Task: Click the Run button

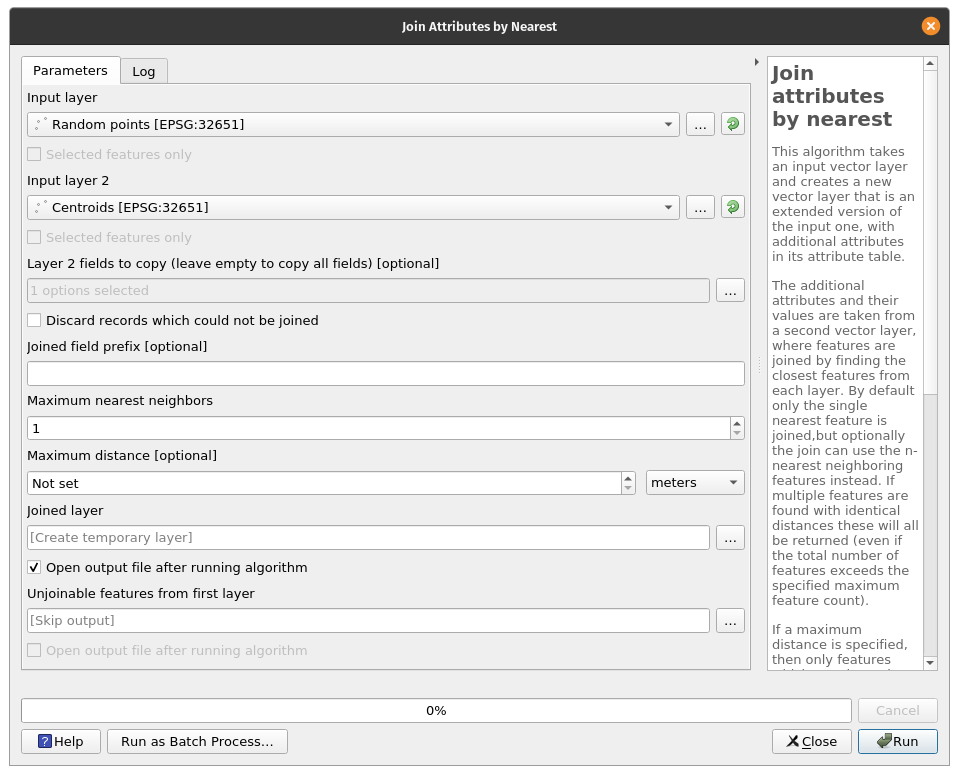Action: (x=897, y=741)
